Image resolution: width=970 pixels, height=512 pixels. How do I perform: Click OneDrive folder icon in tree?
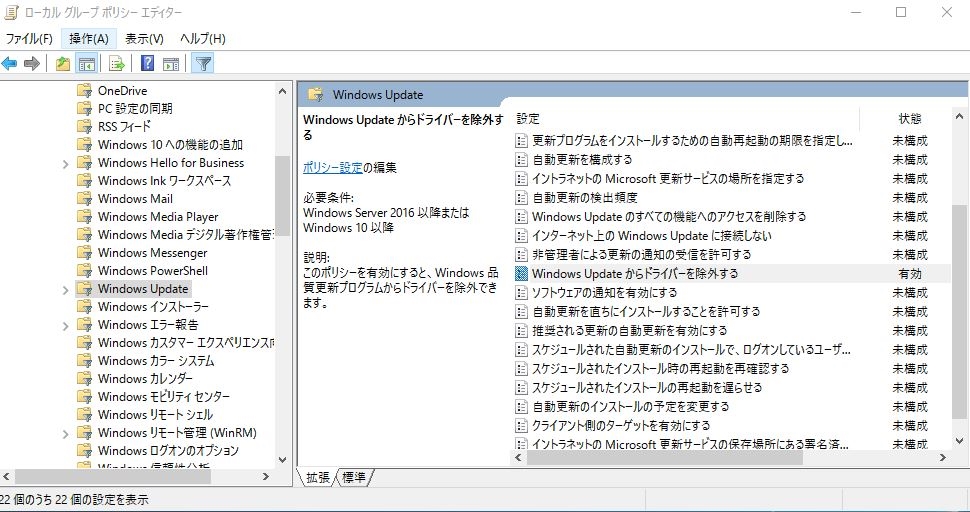(x=85, y=90)
